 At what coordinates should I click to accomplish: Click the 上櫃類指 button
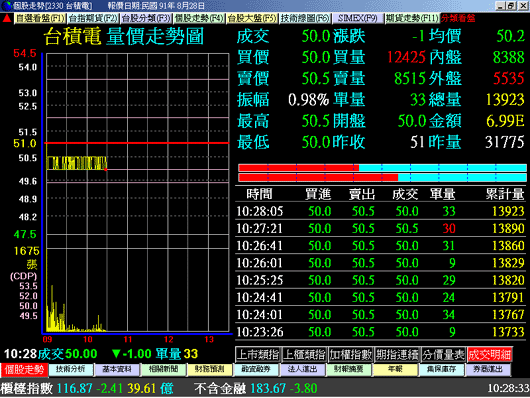coord(304,355)
